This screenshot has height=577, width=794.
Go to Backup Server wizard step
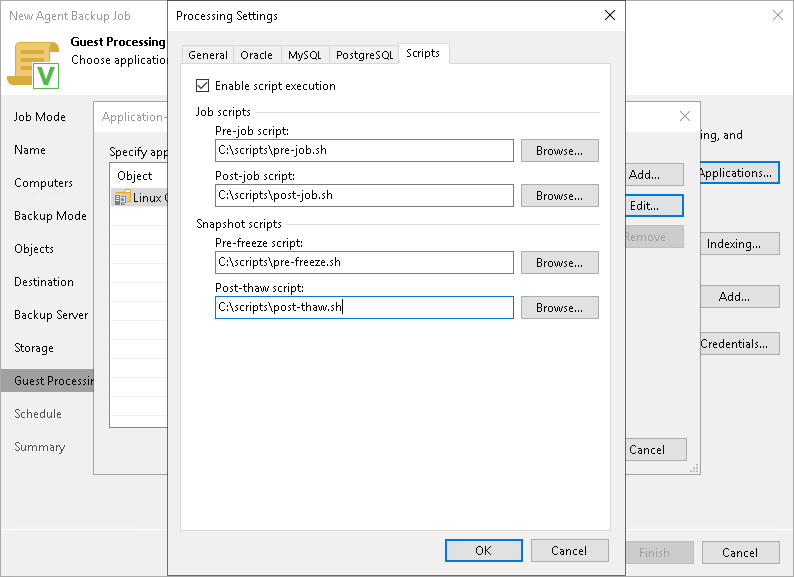51,315
